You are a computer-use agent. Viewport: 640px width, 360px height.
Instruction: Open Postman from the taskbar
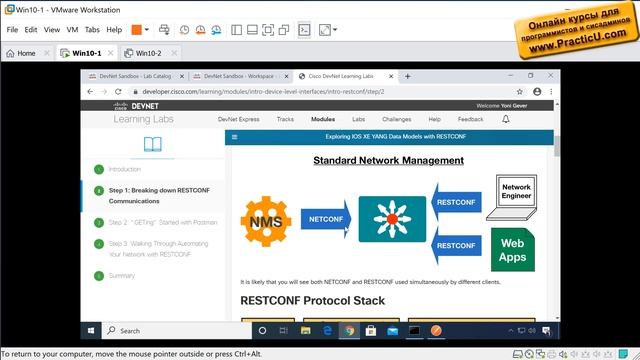click(436, 331)
